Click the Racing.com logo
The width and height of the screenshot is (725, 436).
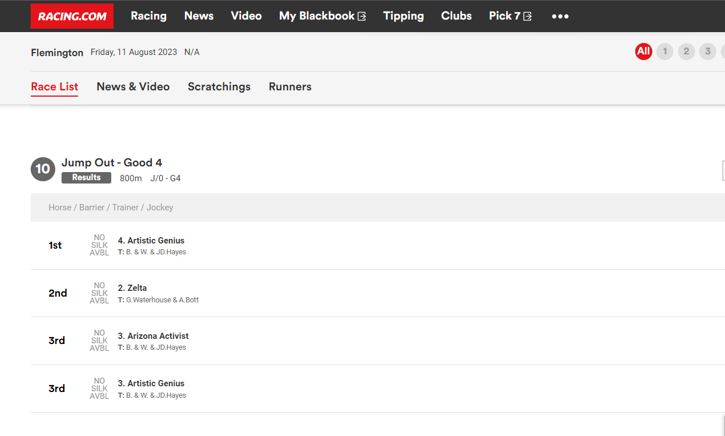point(72,16)
